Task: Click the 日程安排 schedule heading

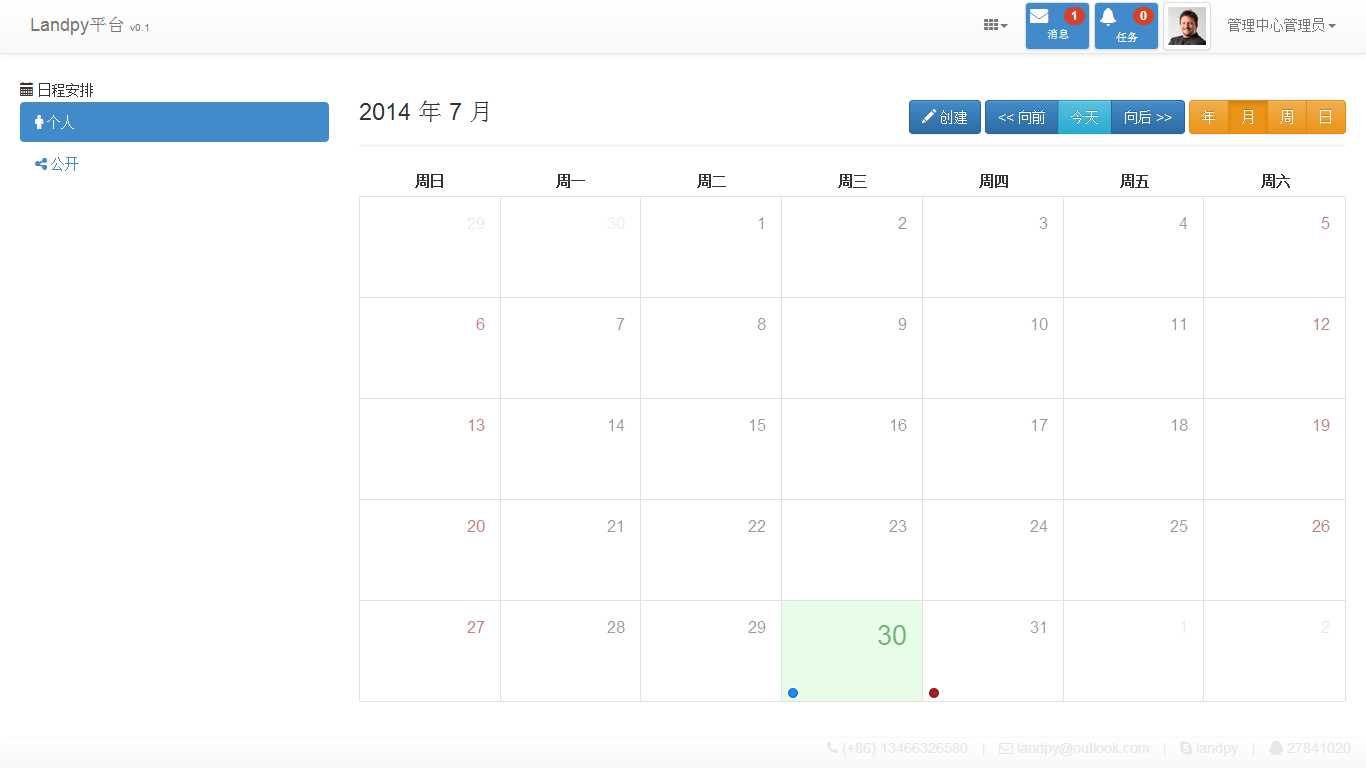Action: [57, 90]
